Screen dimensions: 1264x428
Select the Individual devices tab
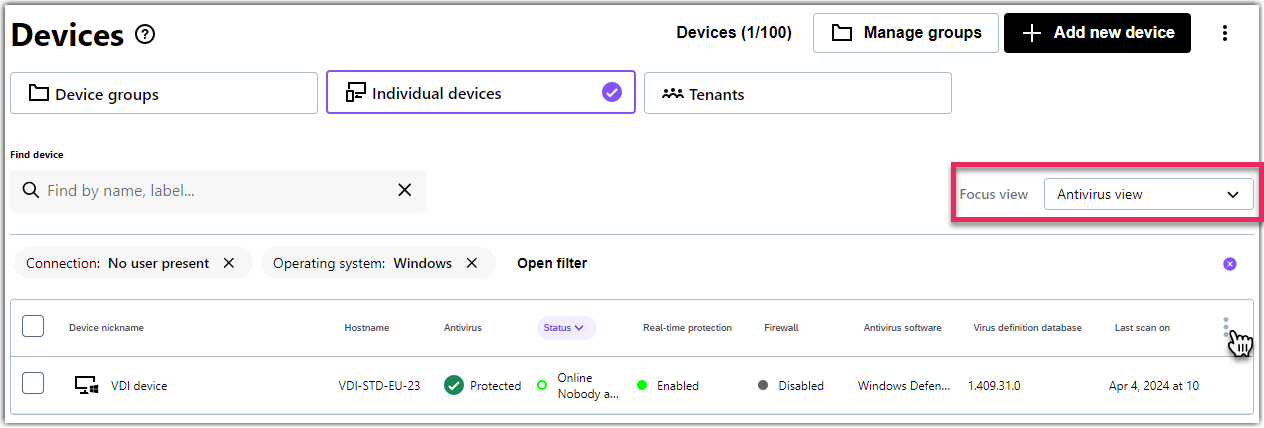tap(481, 92)
